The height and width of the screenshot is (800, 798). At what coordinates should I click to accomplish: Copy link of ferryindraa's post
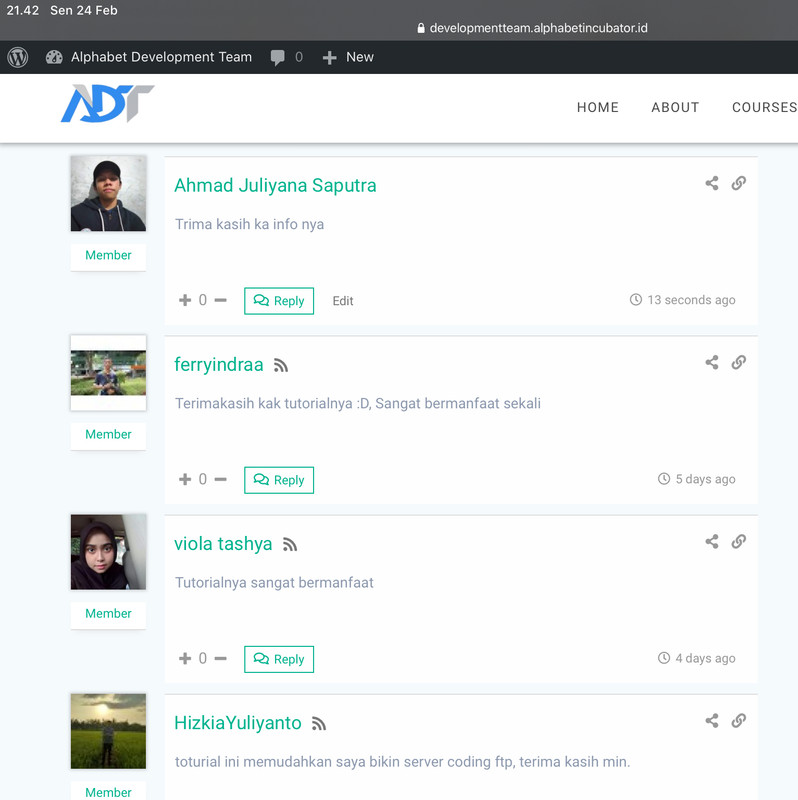[739, 362]
